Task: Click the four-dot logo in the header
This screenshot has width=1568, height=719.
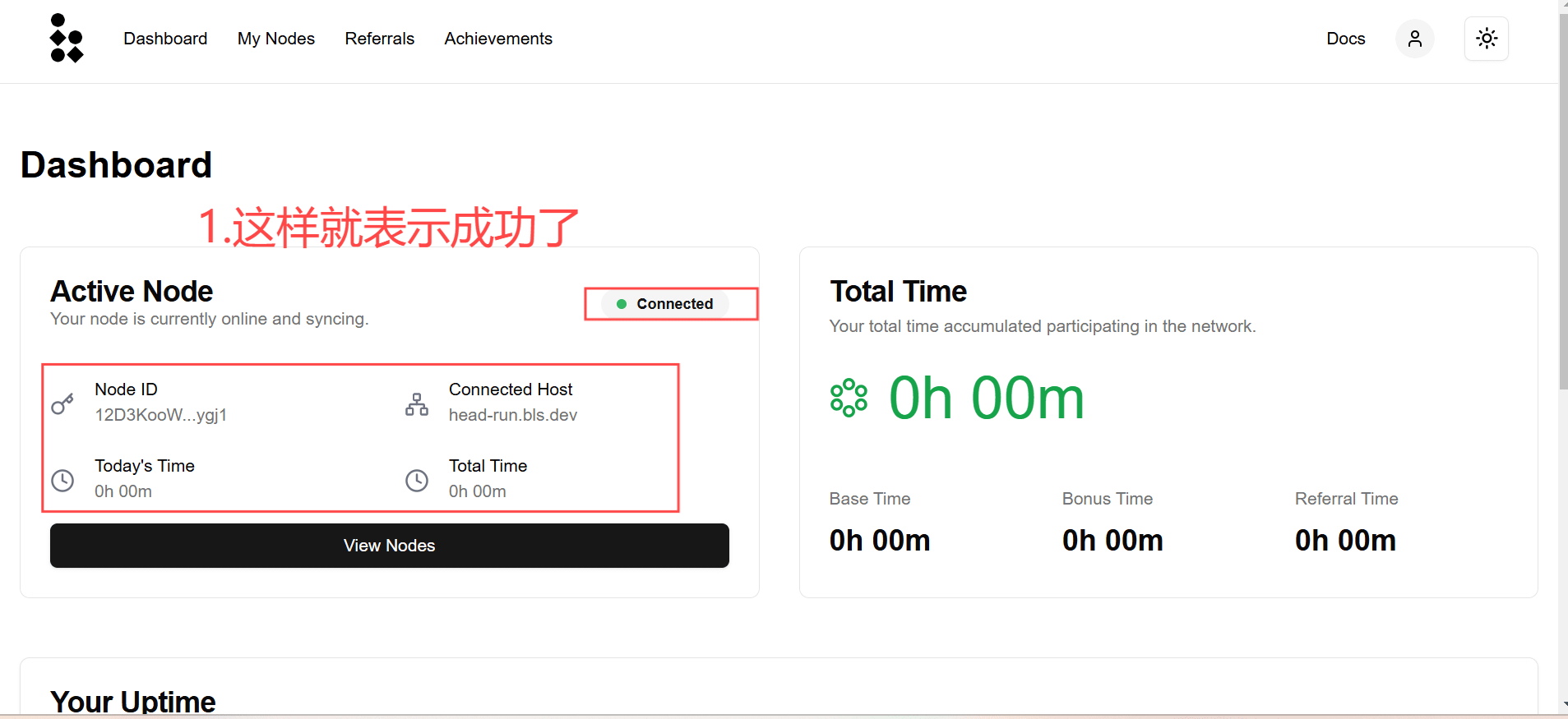Action: pos(67,38)
